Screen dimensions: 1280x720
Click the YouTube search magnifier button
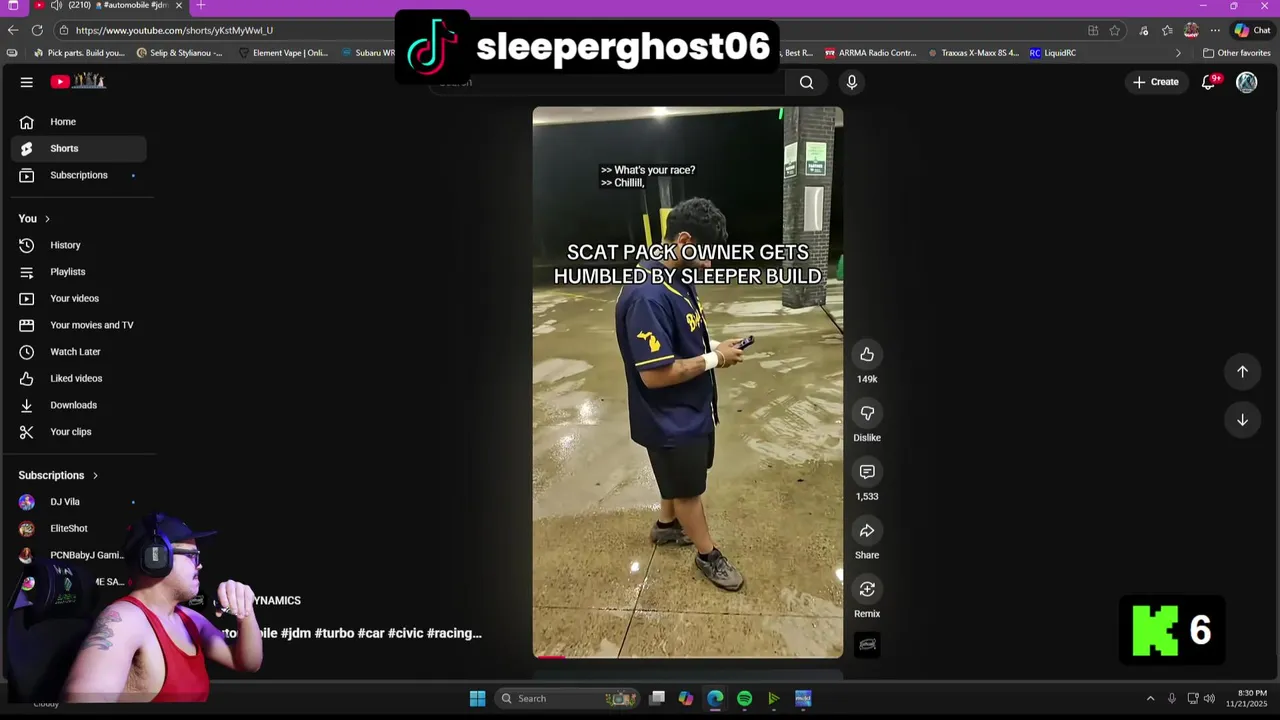806,82
